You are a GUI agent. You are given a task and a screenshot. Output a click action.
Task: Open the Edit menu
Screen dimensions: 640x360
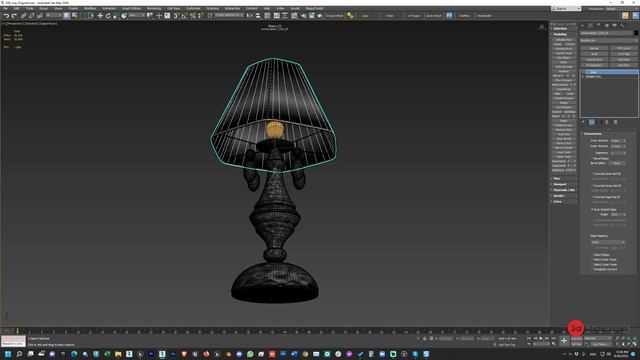click(x=16, y=9)
